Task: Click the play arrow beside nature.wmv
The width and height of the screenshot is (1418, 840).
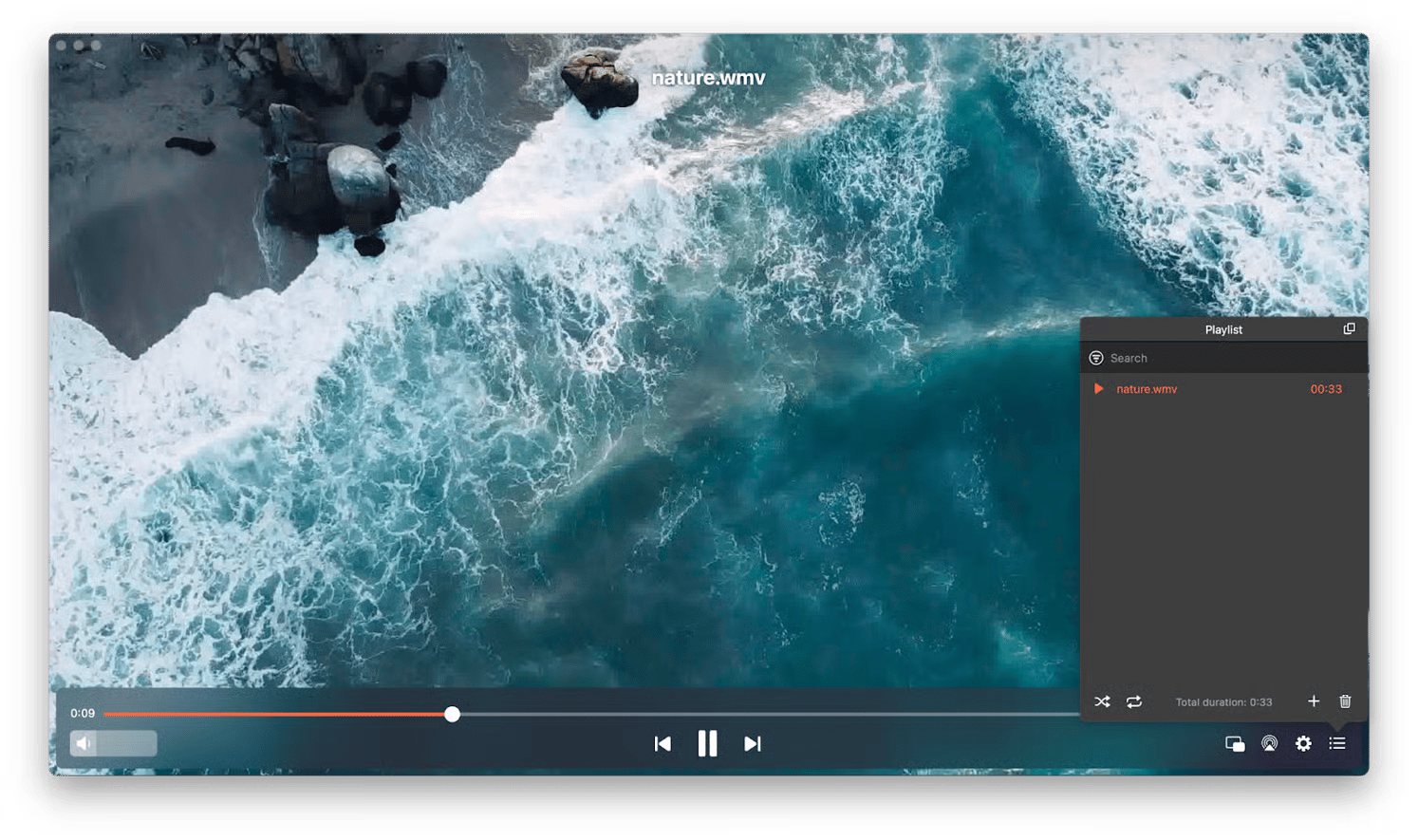Action: (1098, 389)
